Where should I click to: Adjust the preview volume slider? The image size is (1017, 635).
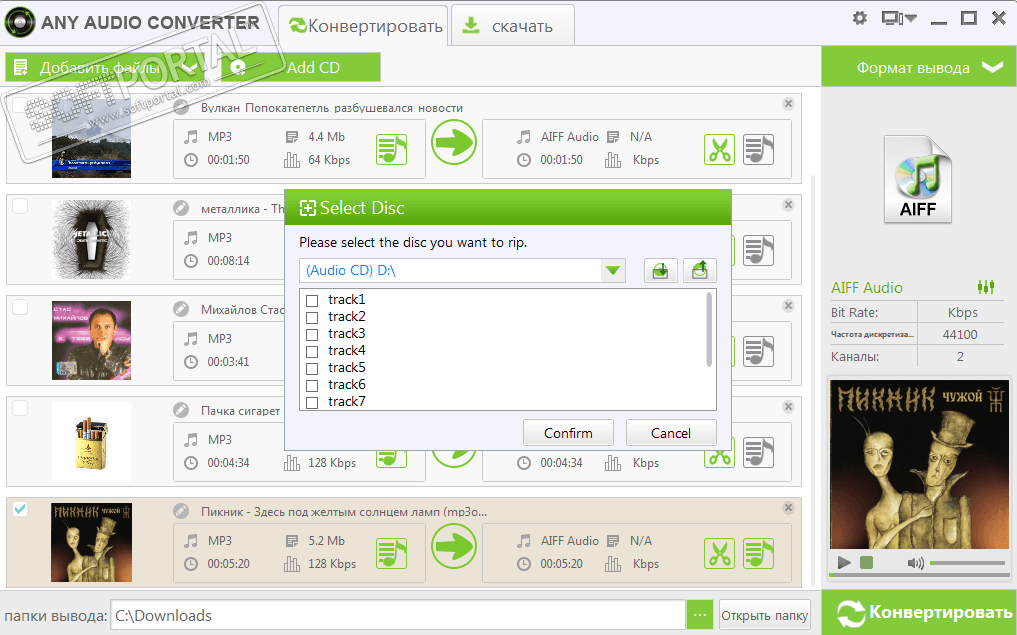pos(968,563)
